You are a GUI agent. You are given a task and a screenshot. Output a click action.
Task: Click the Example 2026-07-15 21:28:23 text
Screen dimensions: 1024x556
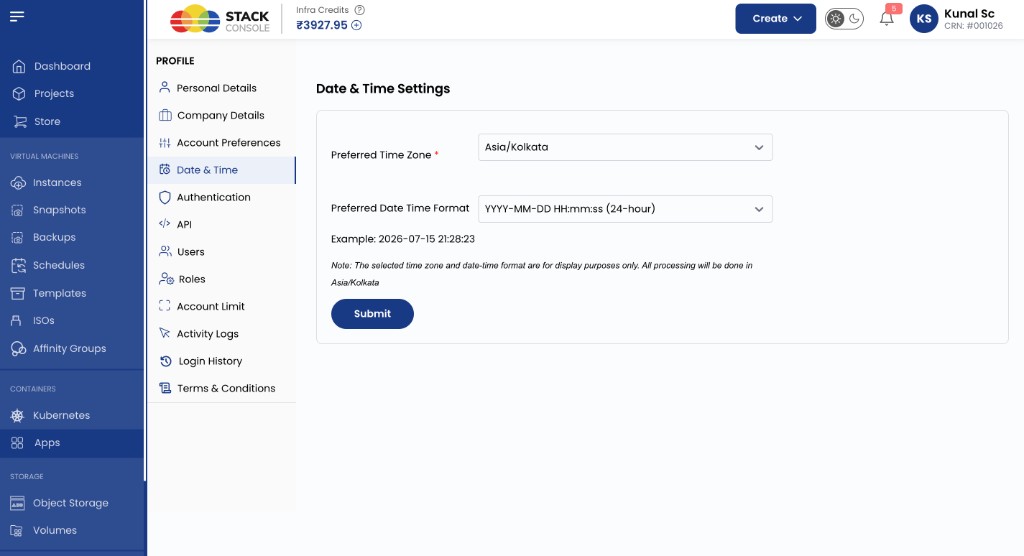click(x=403, y=239)
